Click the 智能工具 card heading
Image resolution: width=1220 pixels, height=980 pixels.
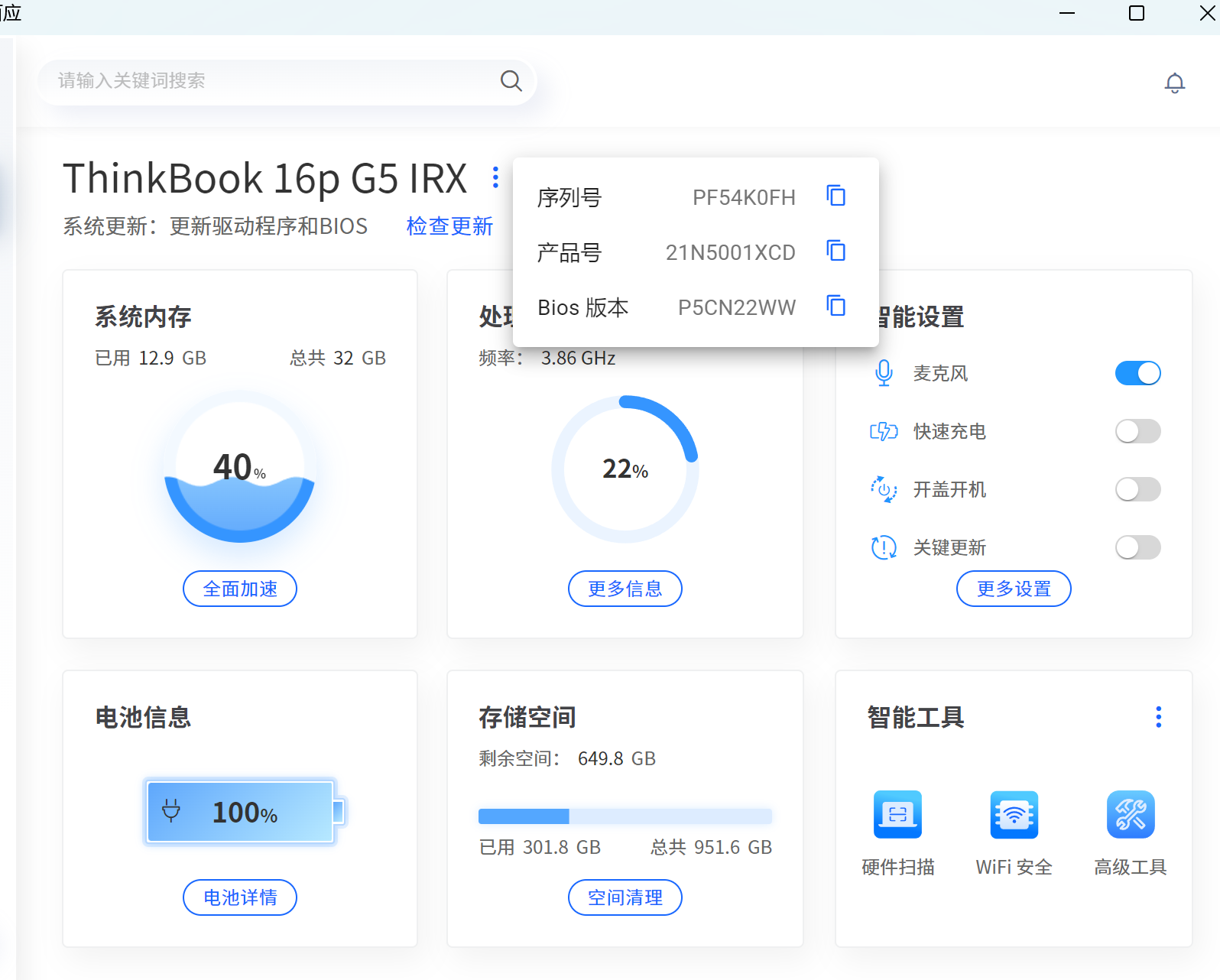(x=916, y=717)
